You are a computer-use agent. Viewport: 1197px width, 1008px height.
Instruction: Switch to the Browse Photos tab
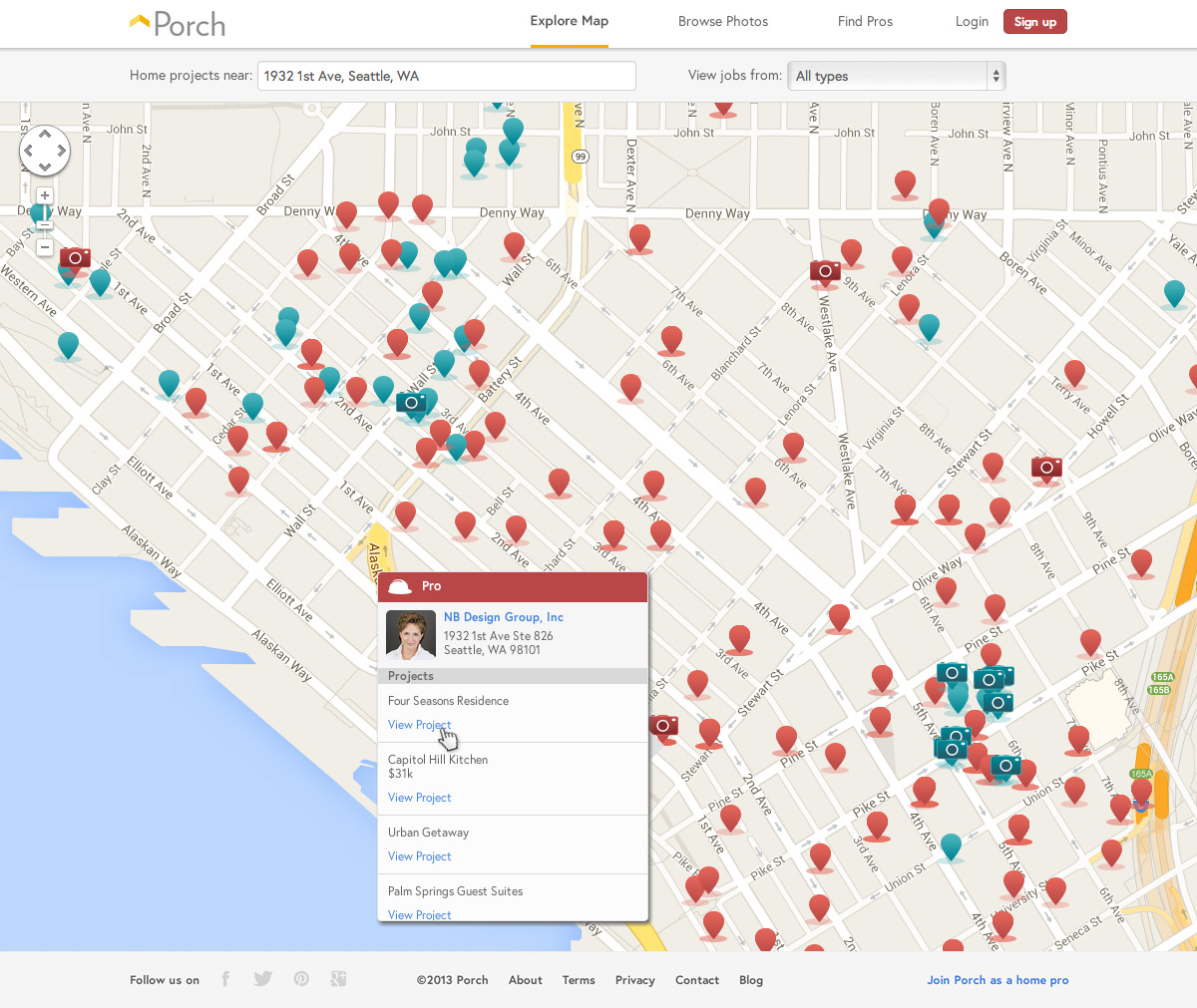723,21
